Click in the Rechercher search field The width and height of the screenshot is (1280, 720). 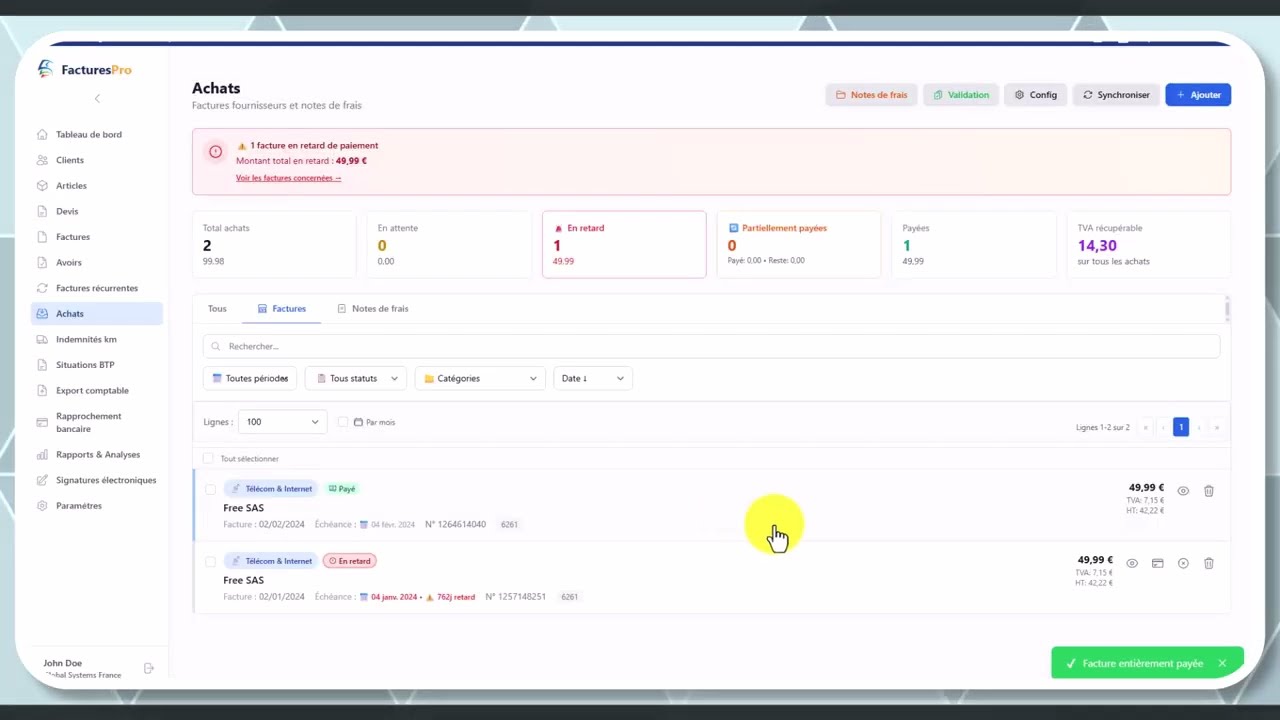click(x=711, y=346)
